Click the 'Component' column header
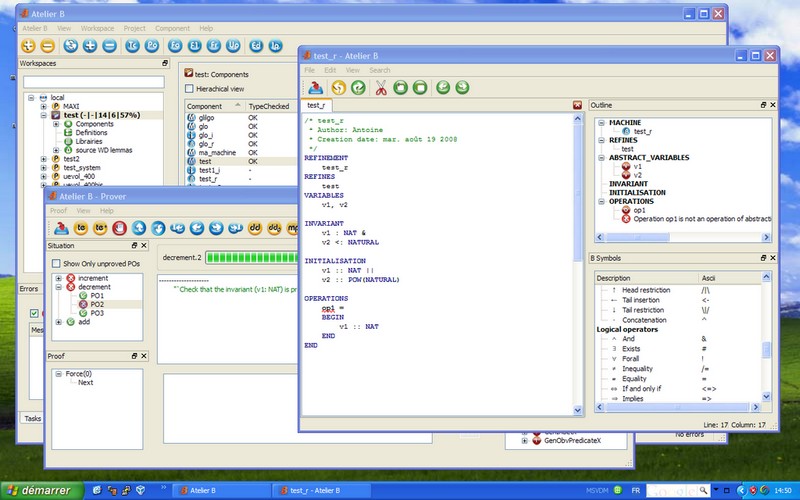800x500 pixels. 214,106
